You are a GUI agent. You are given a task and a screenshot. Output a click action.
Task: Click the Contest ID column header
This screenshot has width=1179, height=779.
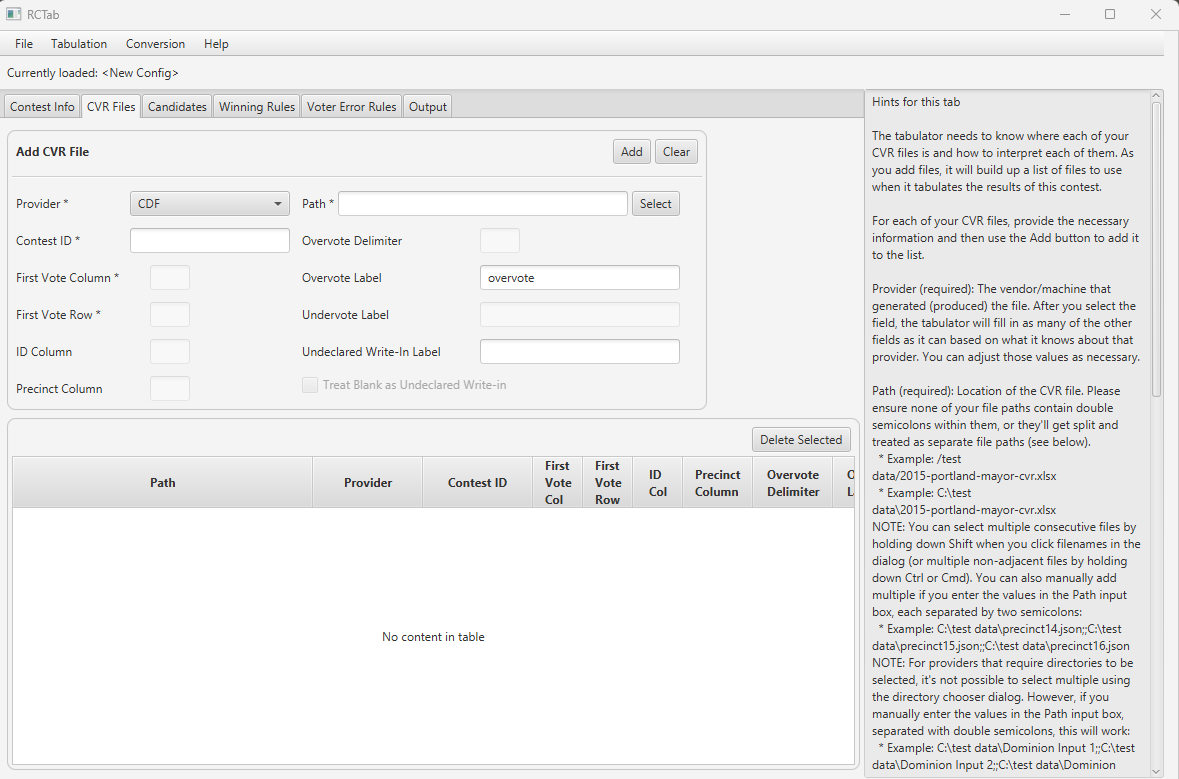point(477,483)
